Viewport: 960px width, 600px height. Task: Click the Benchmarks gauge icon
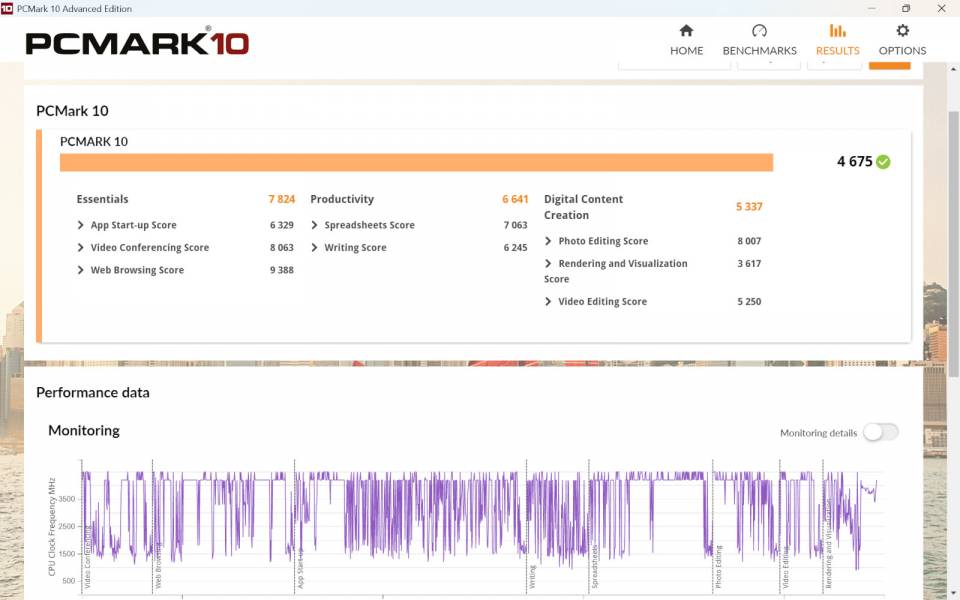point(759,31)
